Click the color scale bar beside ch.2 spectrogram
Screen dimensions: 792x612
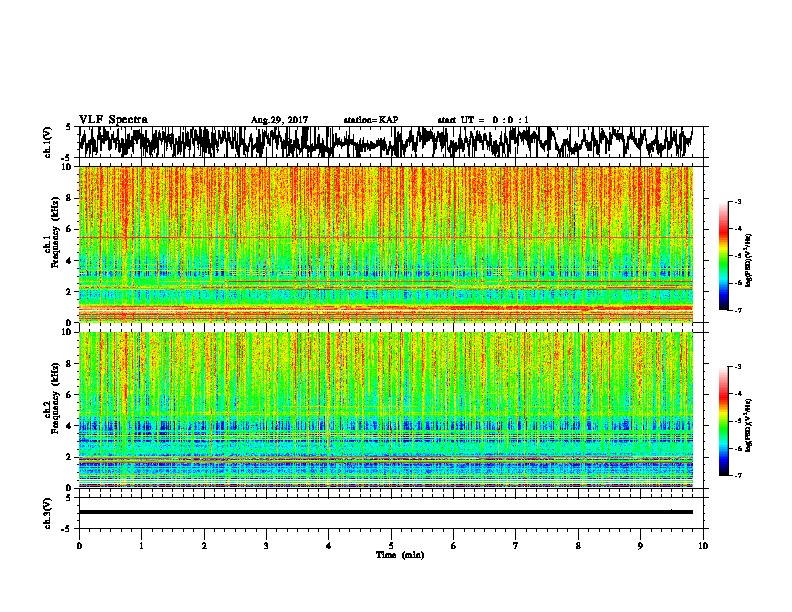click(x=723, y=421)
